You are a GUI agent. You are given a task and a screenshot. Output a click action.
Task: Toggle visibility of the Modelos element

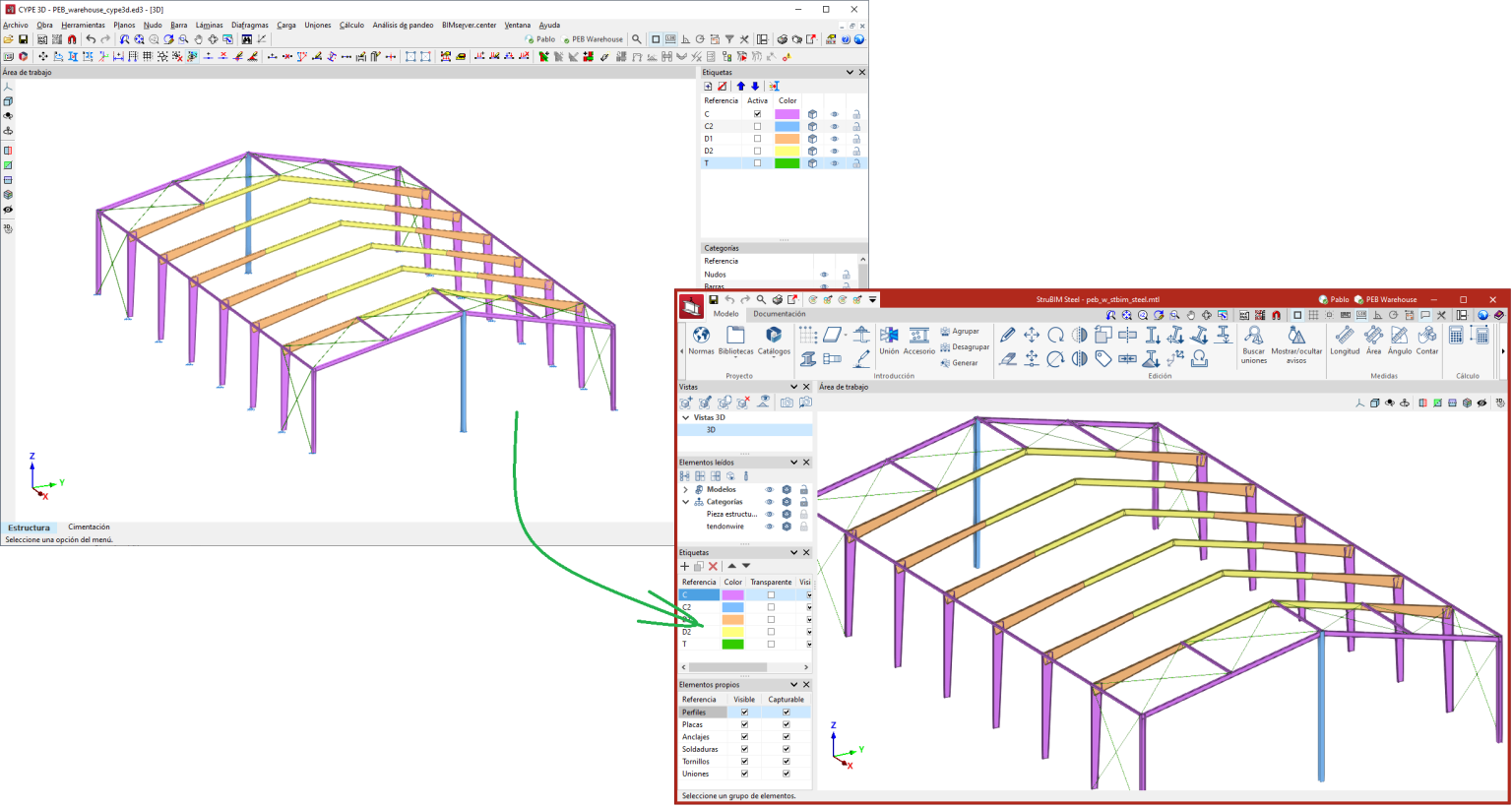pos(769,489)
